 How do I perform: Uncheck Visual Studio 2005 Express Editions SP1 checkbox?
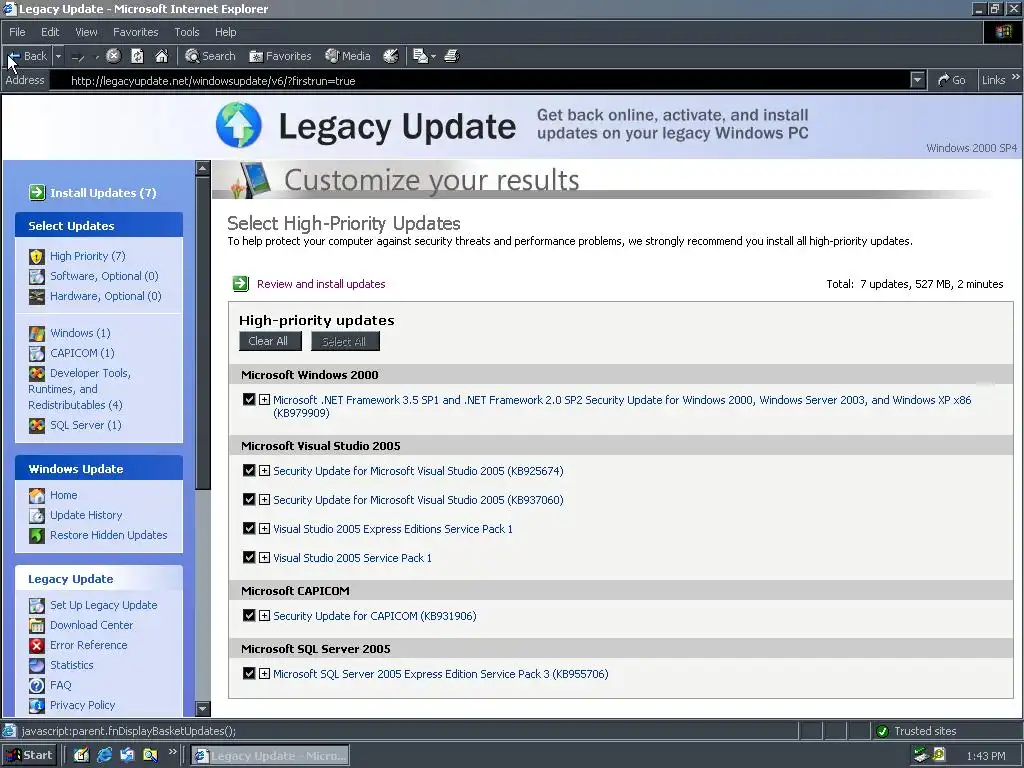click(x=248, y=528)
